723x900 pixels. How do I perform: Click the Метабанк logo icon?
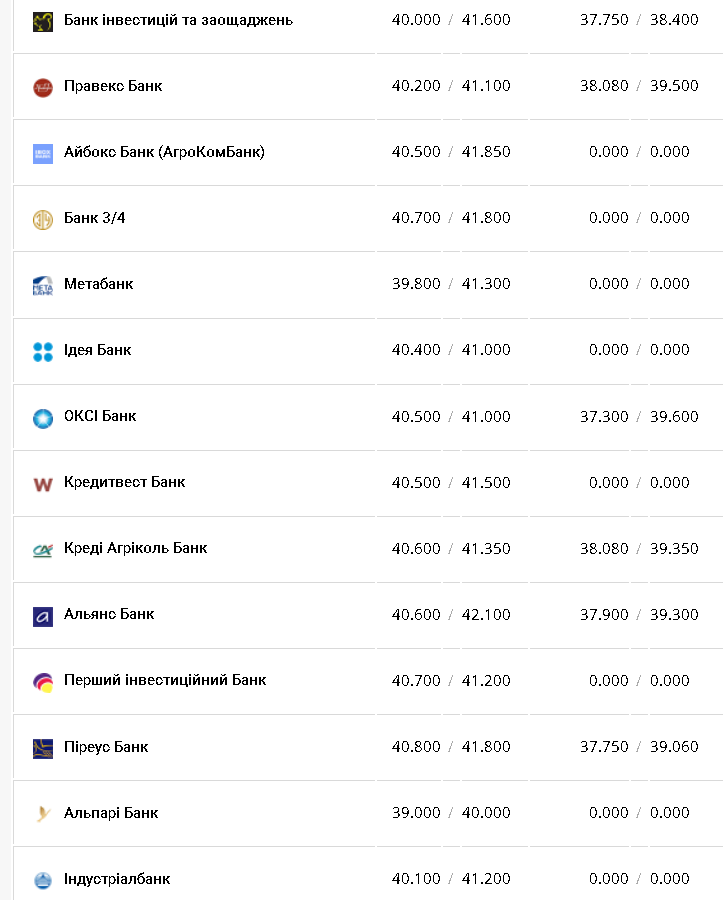point(42,285)
